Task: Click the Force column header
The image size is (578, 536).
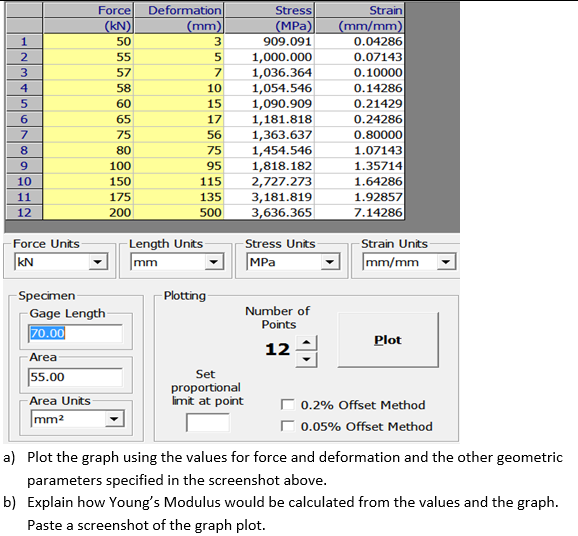Action: (x=88, y=10)
